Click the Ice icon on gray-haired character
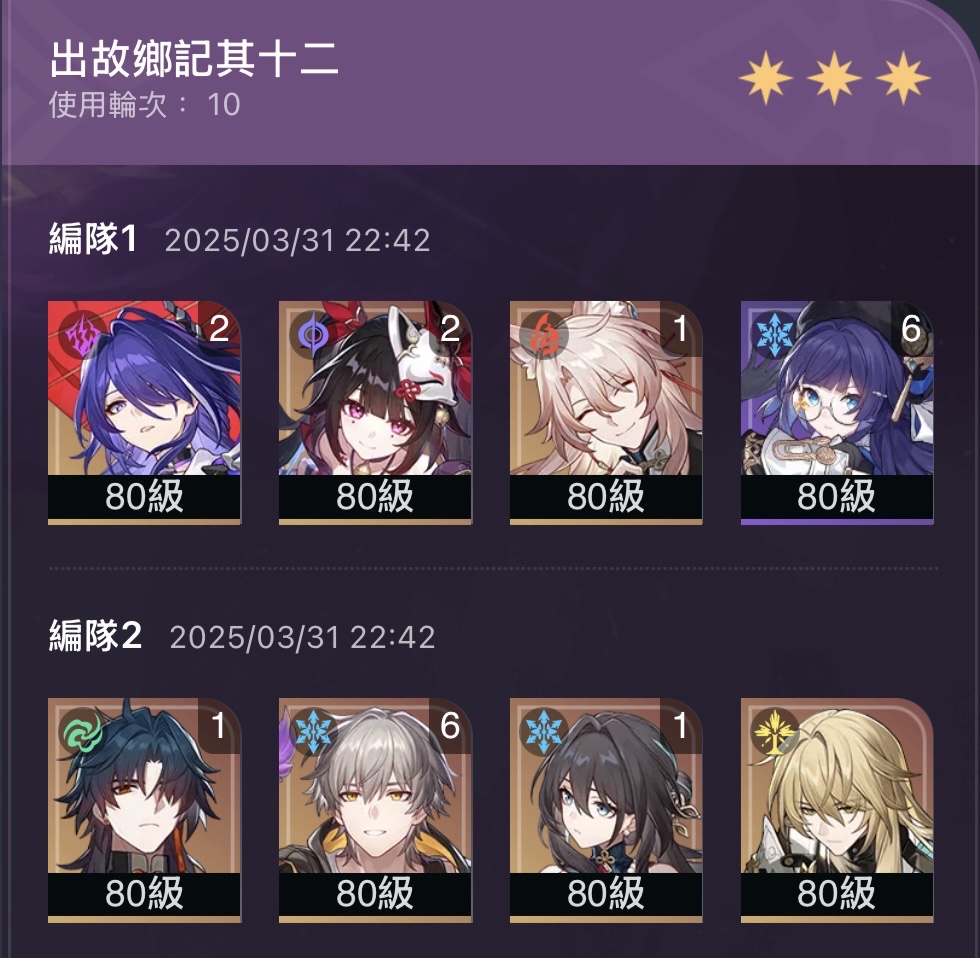This screenshot has width=980, height=958. [x=312, y=732]
